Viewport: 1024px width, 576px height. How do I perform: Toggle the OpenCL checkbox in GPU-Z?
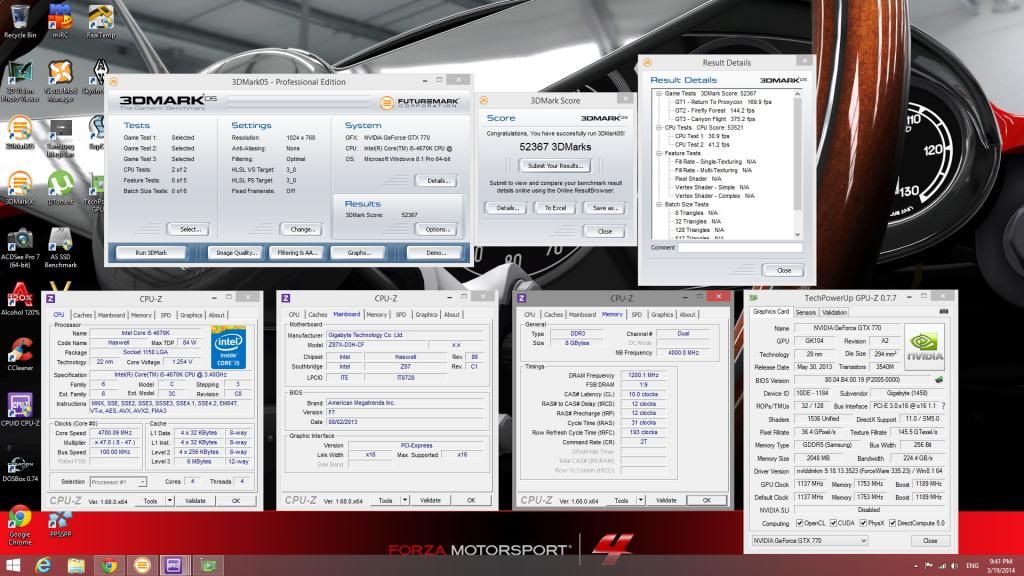coord(800,523)
